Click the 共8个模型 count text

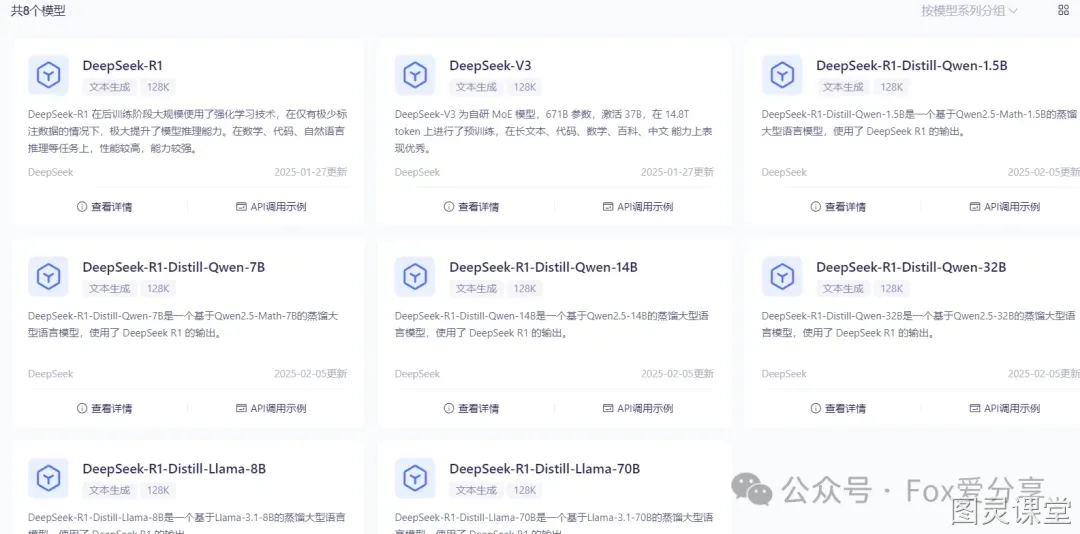point(39,11)
